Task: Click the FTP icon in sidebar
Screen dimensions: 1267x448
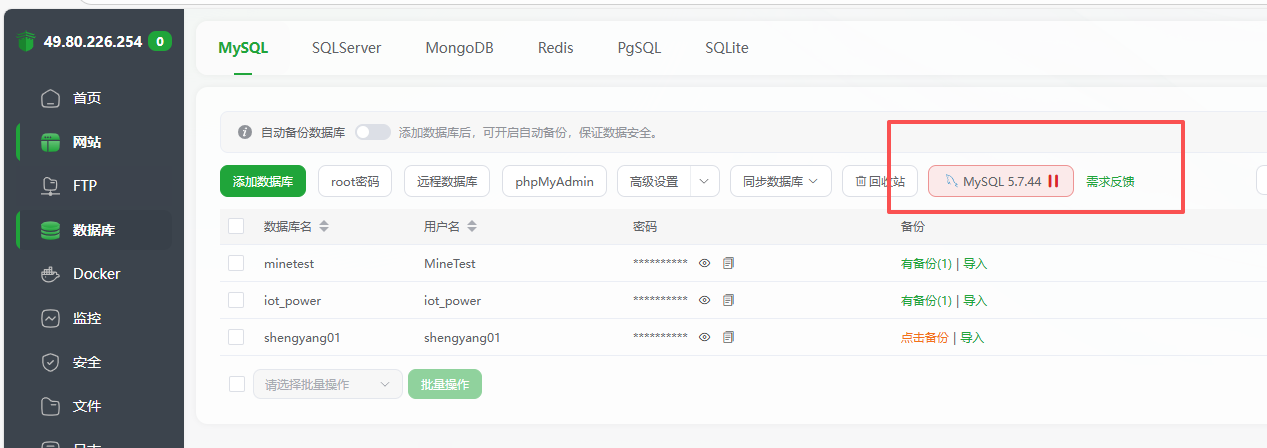Action: pos(50,186)
